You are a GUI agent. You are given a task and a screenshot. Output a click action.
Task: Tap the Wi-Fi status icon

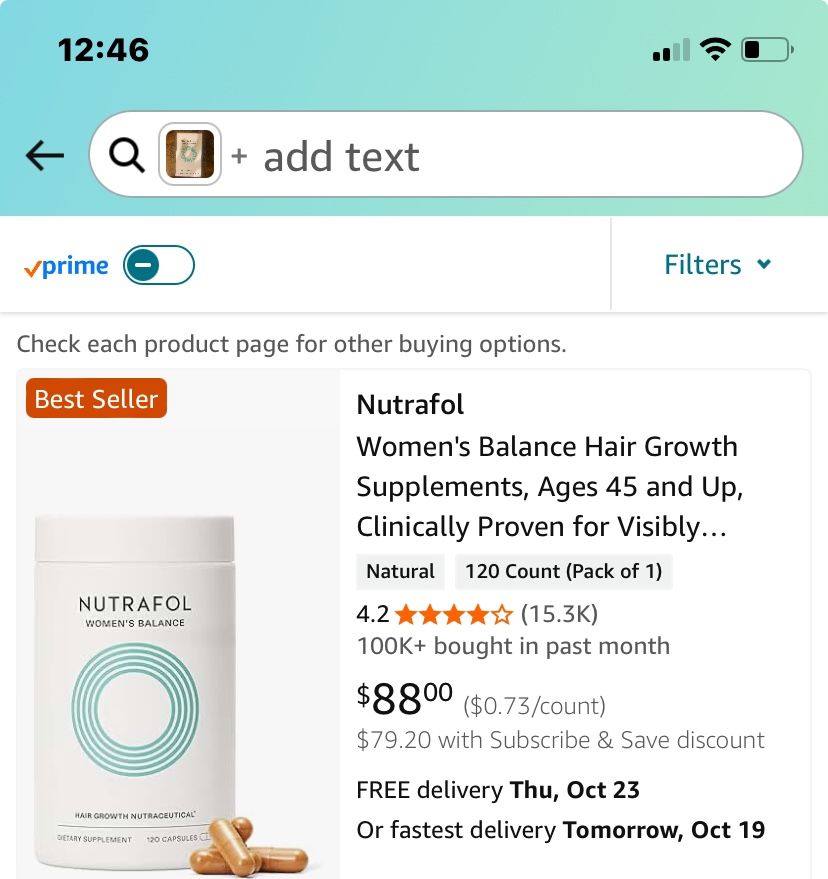tap(715, 49)
